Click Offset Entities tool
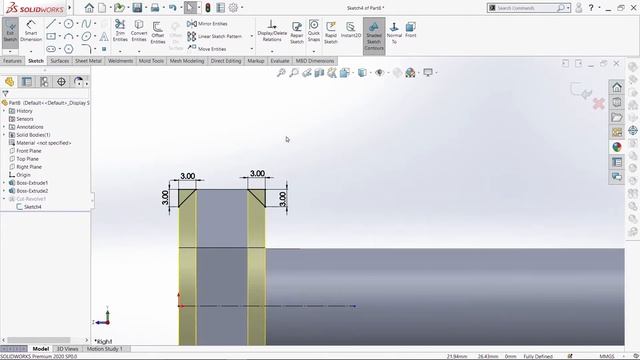The image size is (640, 360). (158, 33)
